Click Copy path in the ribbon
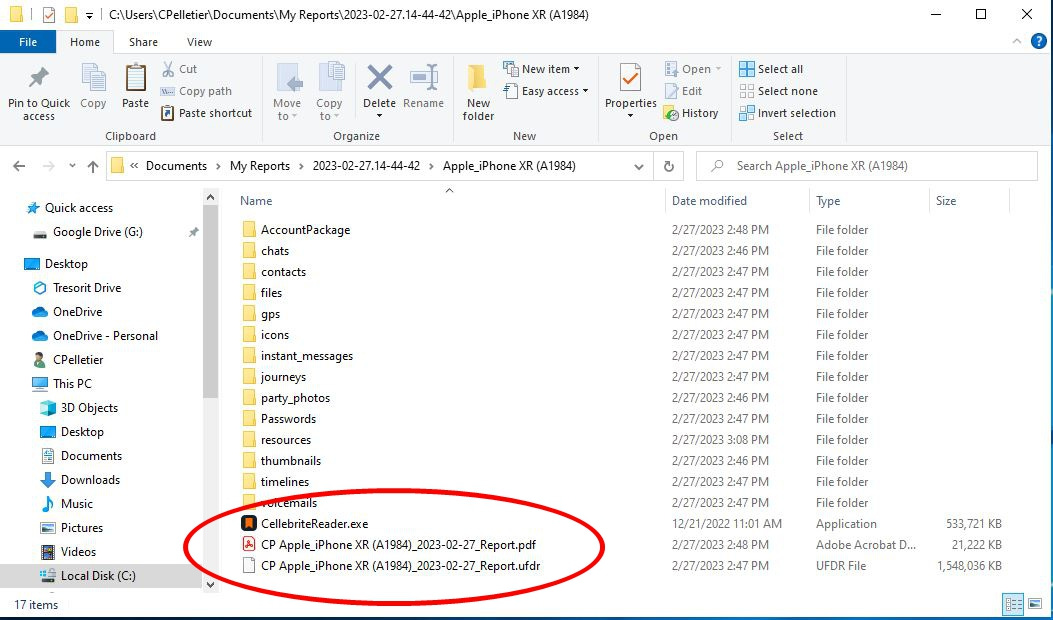Viewport: 1053px width, 620px height. [196, 91]
